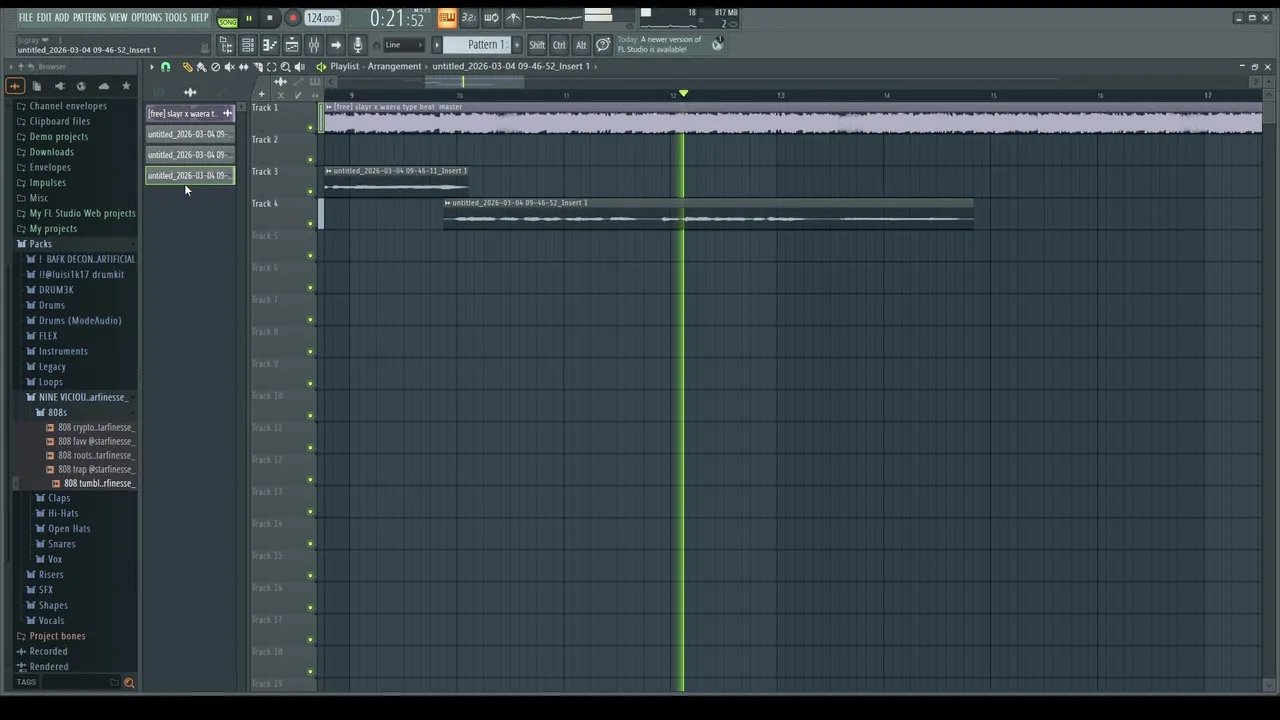Viewport: 1280px width, 720px height.
Task: Stop playback with the stop button
Action: (x=270, y=18)
